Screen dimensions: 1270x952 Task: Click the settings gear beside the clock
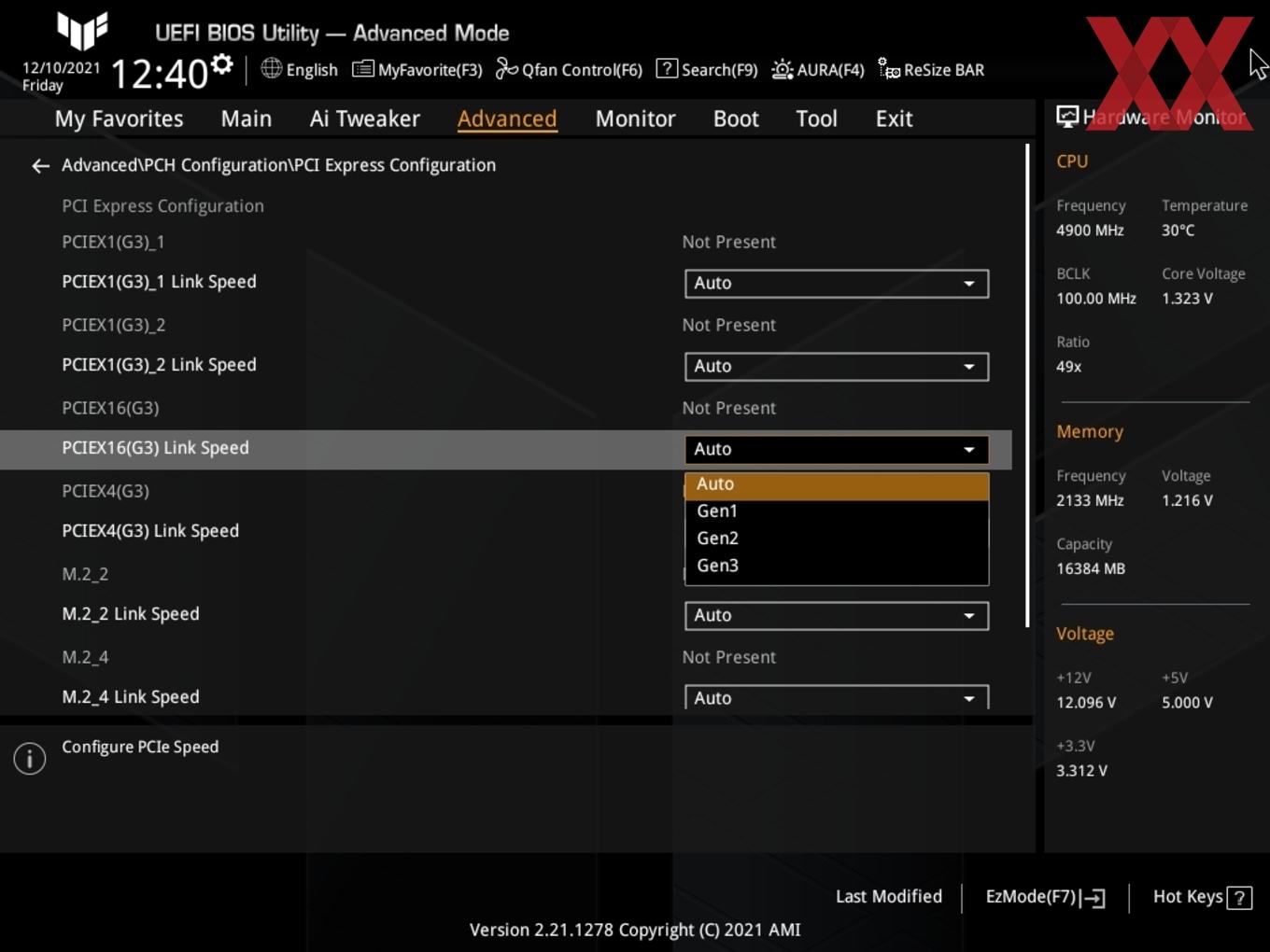tap(221, 64)
